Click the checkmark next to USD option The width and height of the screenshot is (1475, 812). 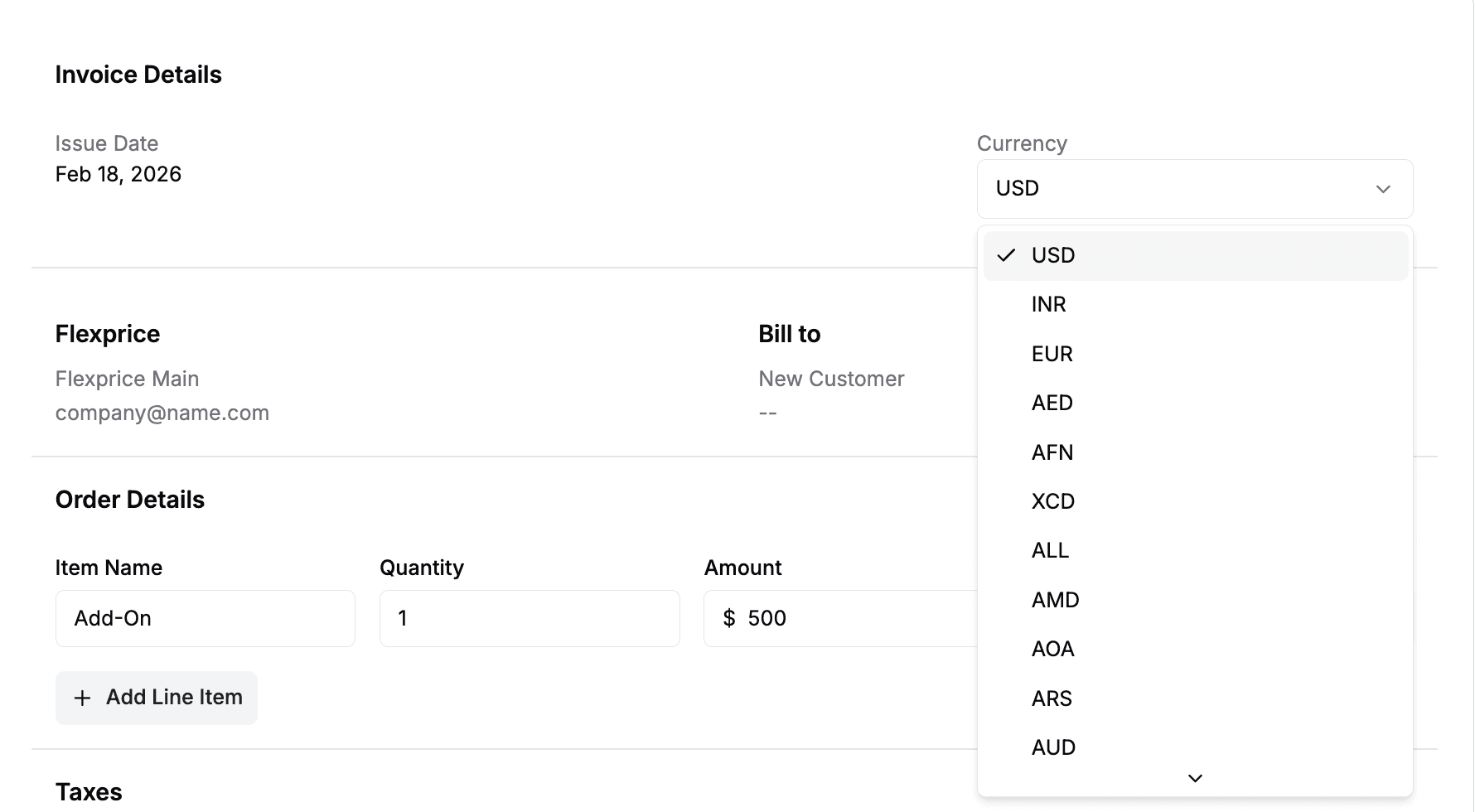point(1006,255)
